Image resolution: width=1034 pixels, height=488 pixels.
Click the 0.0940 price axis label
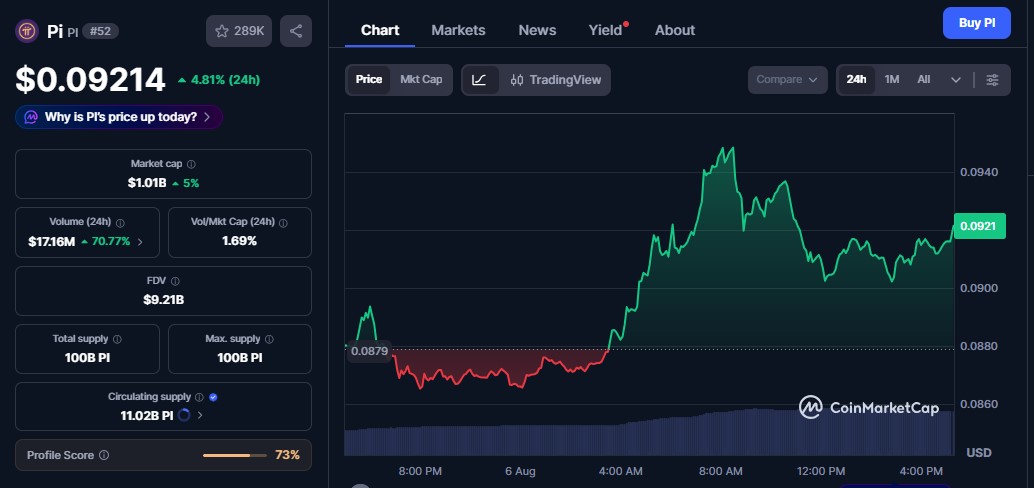(979, 172)
